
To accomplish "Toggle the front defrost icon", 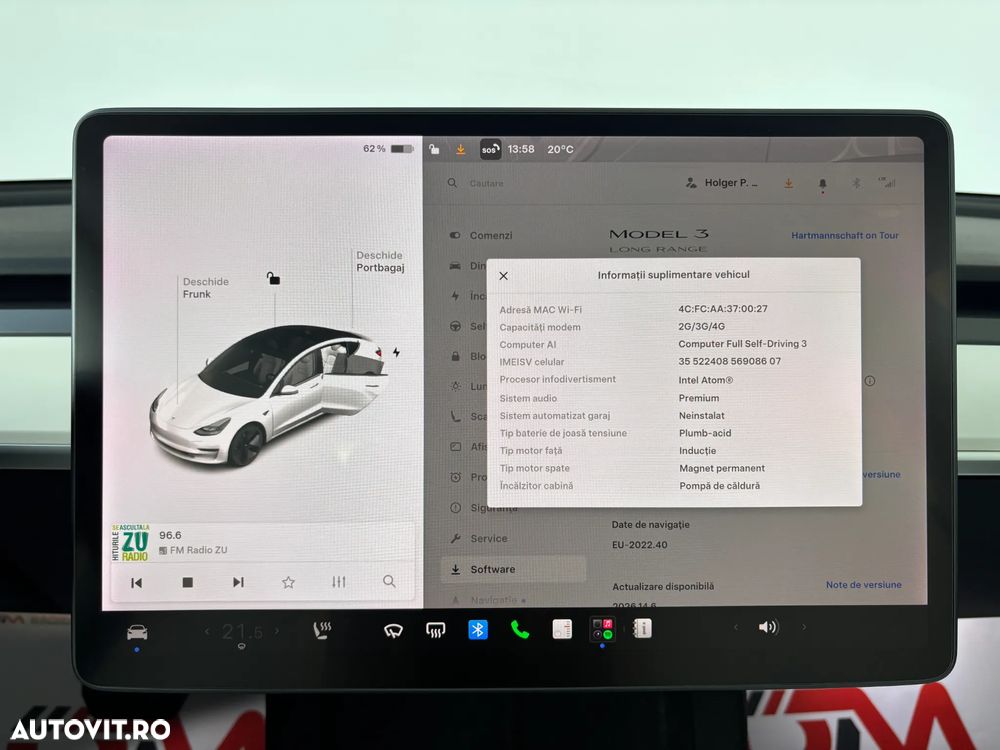I will [x=436, y=631].
